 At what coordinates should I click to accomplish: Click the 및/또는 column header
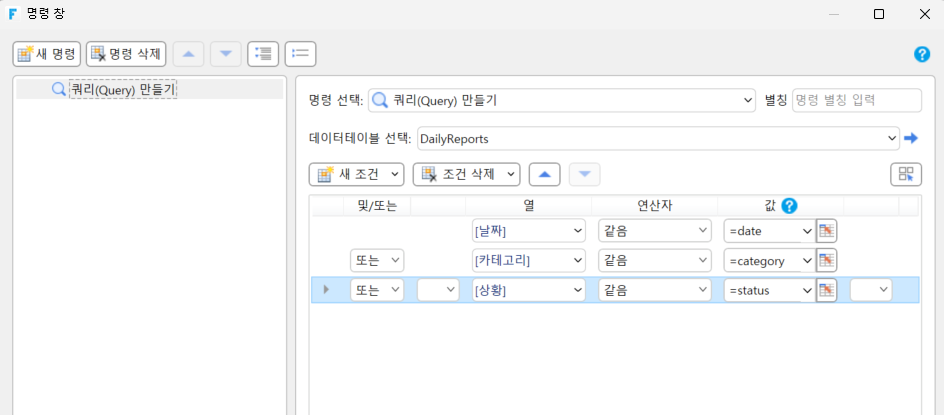coord(376,206)
